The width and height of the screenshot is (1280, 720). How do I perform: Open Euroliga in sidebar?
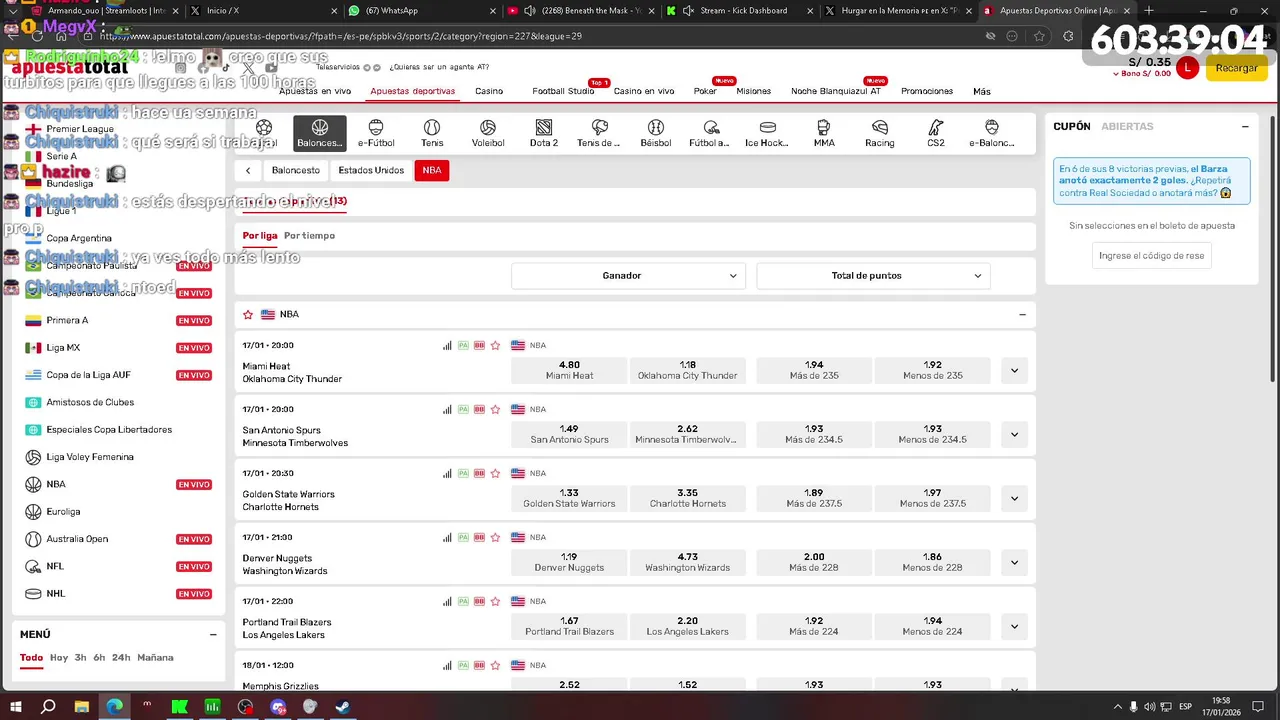pos(63,512)
